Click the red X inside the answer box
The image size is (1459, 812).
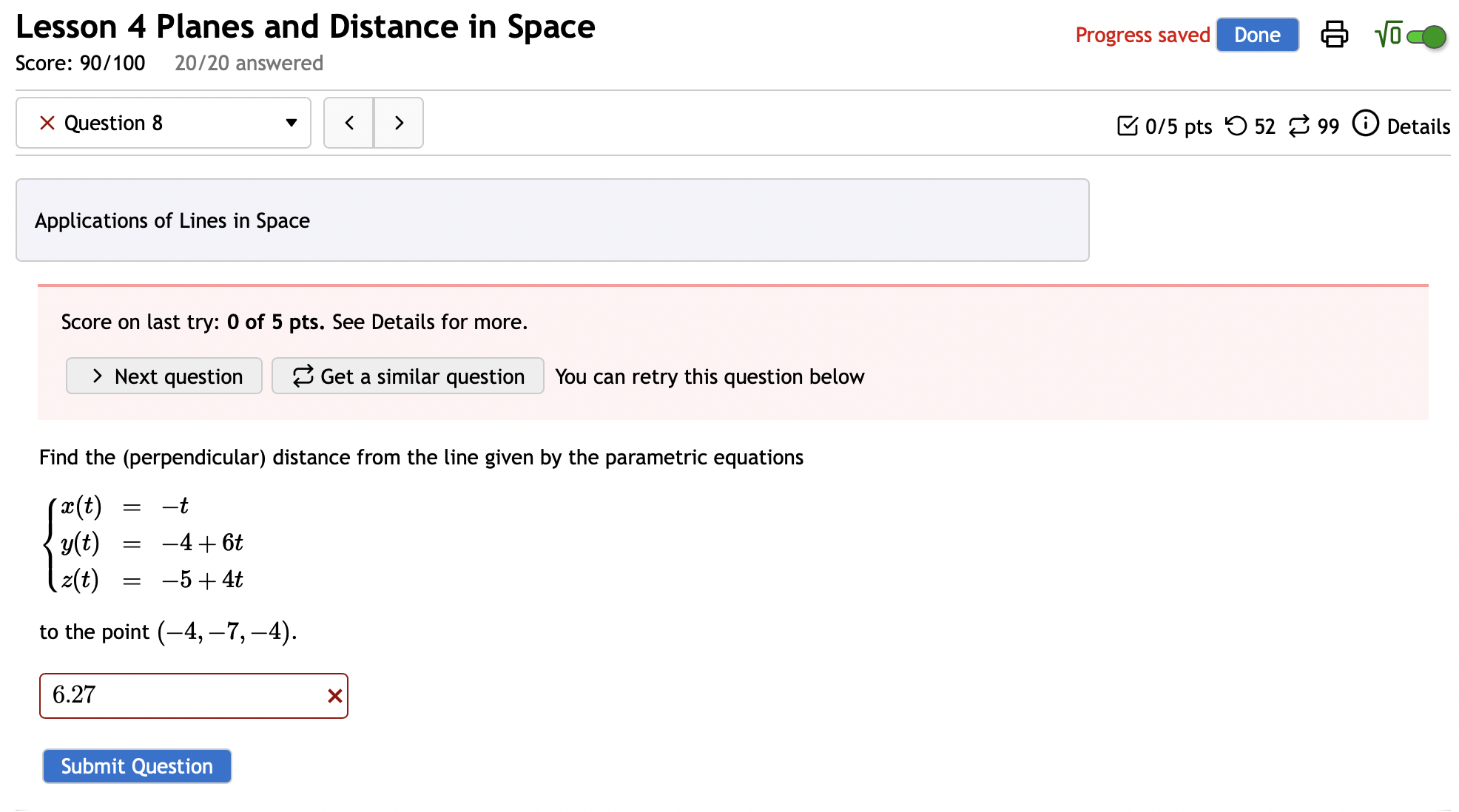click(334, 695)
